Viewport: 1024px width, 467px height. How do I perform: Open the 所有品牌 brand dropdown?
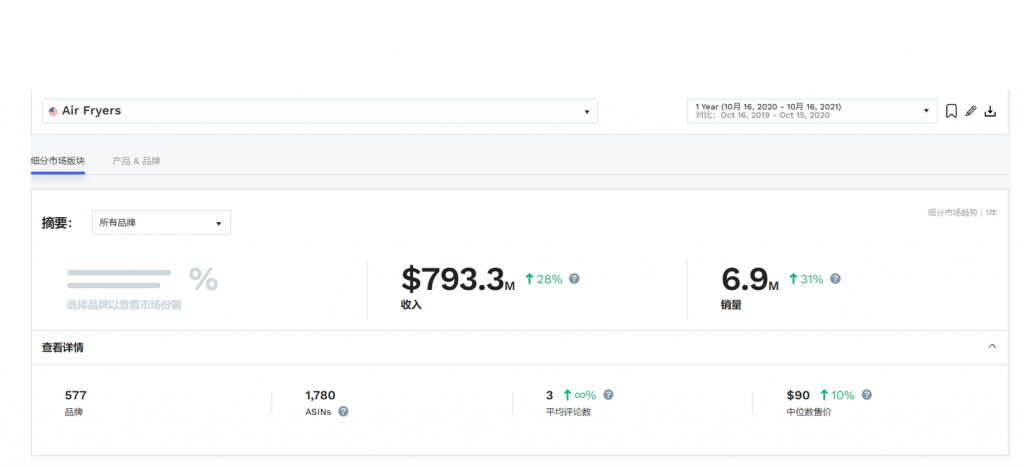point(161,223)
